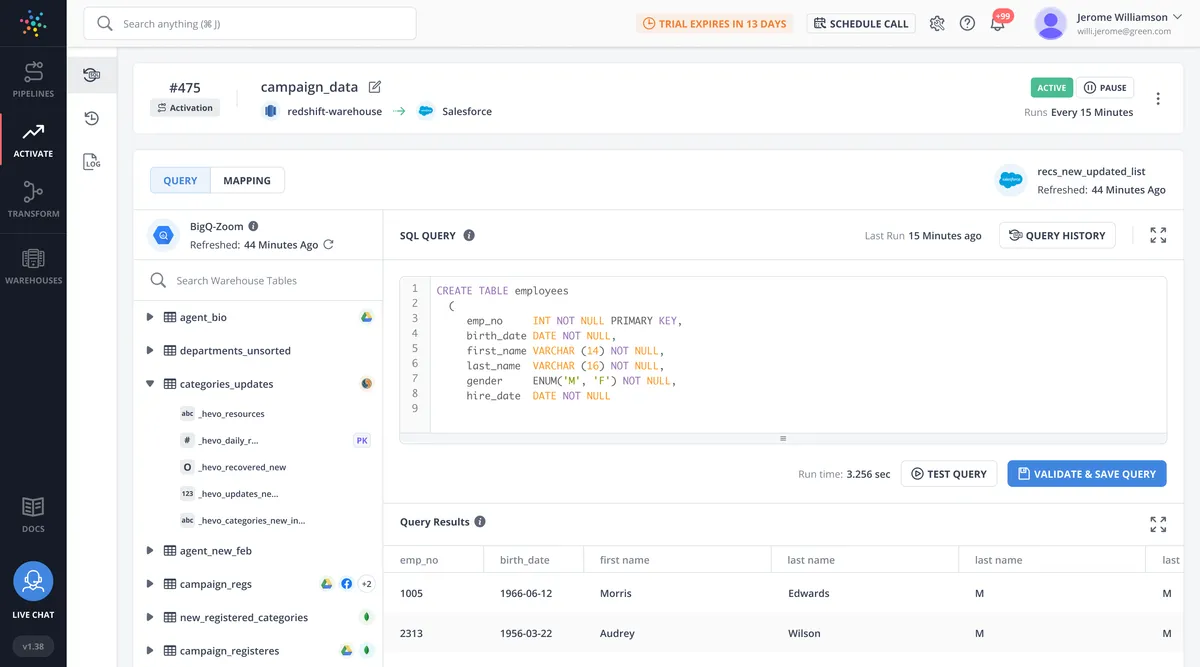Viewport: 1200px width, 667px height.
Task: Pause the active activation
Action: click(x=1105, y=88)
